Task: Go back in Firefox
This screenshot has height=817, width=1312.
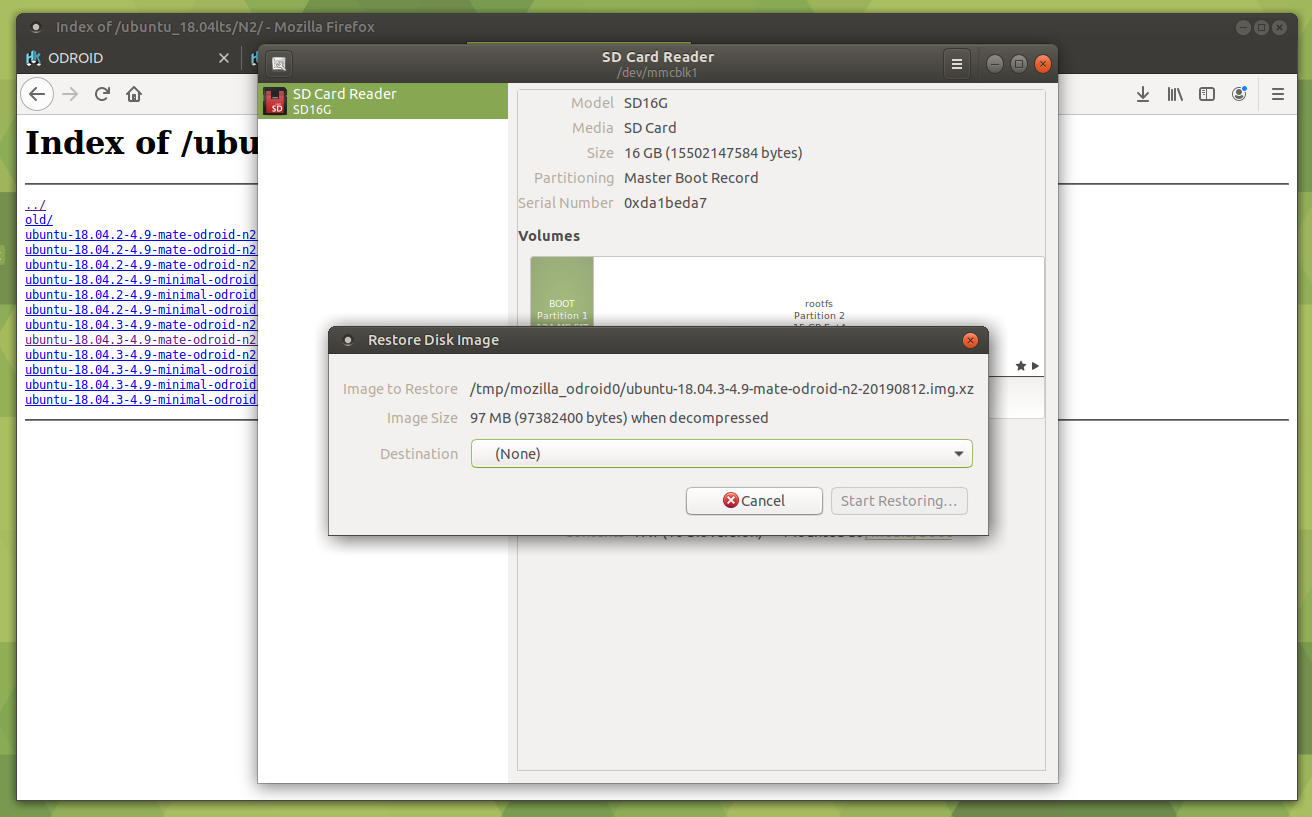Action: pyautogui.click(x=37, y=94)
